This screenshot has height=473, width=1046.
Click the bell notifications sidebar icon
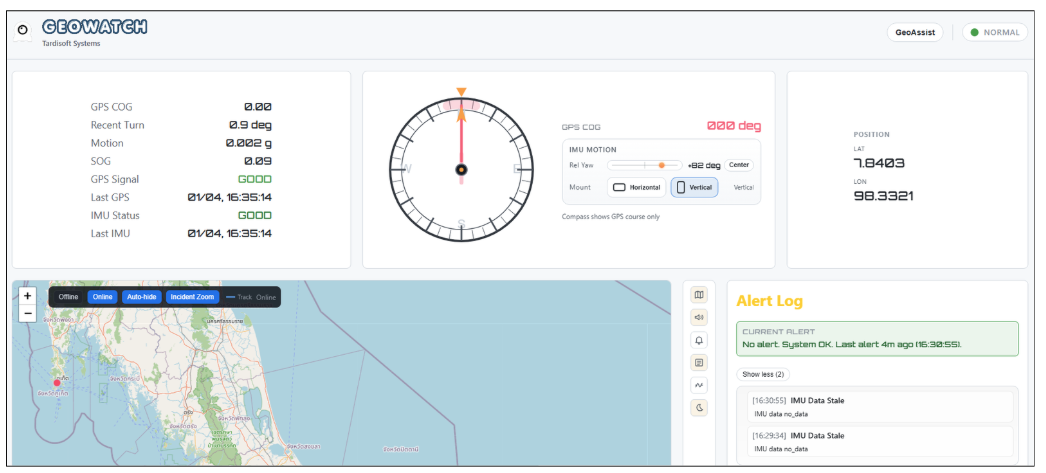(699, 340)
